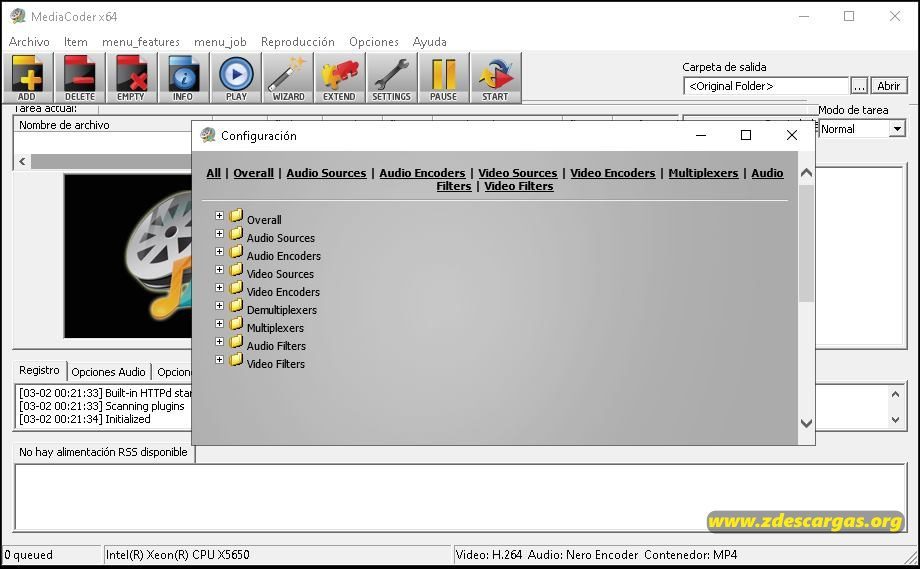Expand the Video Encoders tree node
The height and width of the screenshot is (569, 920).
[219, 287]
